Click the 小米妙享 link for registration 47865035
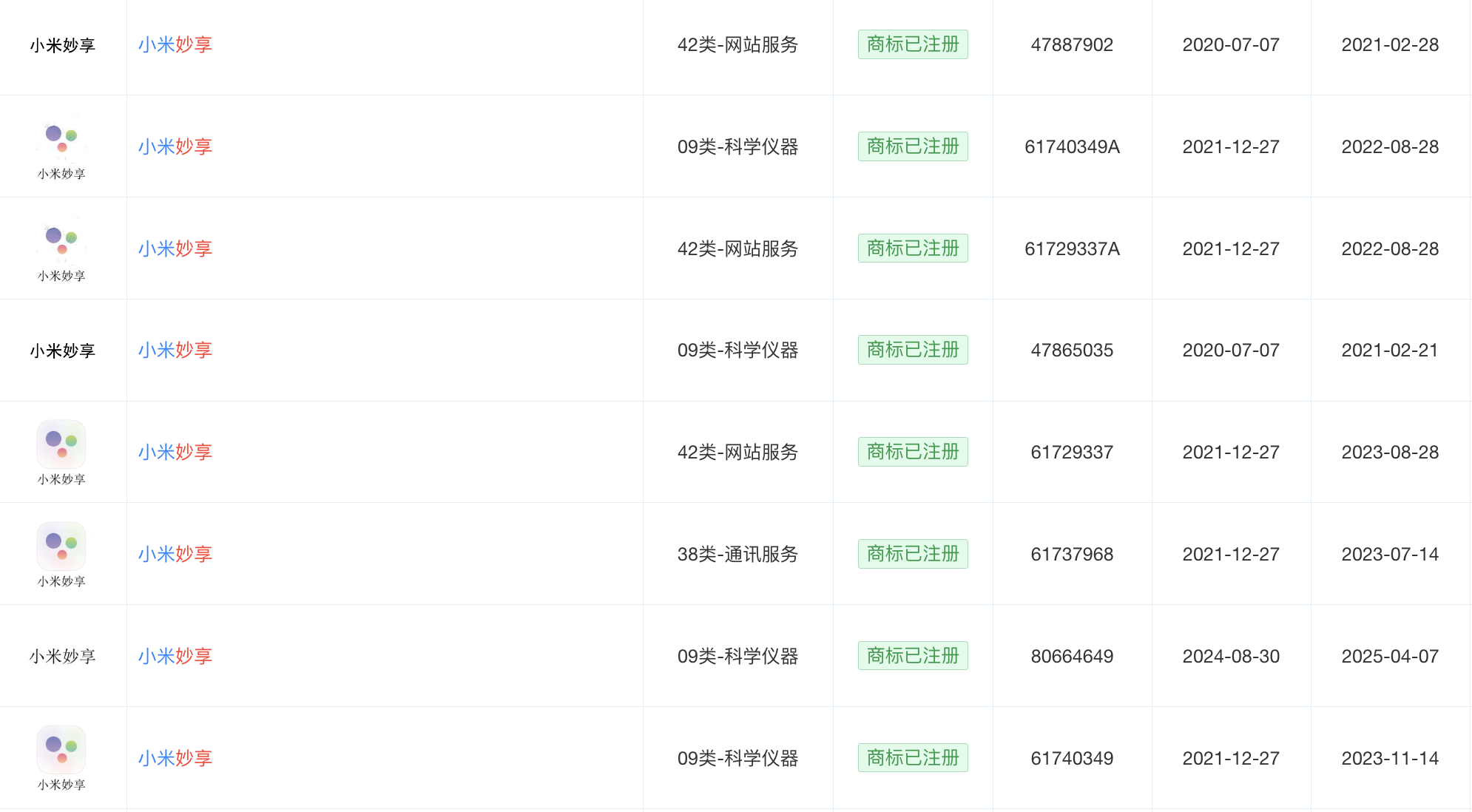1472x812 pixels. (x=175, y=350)
